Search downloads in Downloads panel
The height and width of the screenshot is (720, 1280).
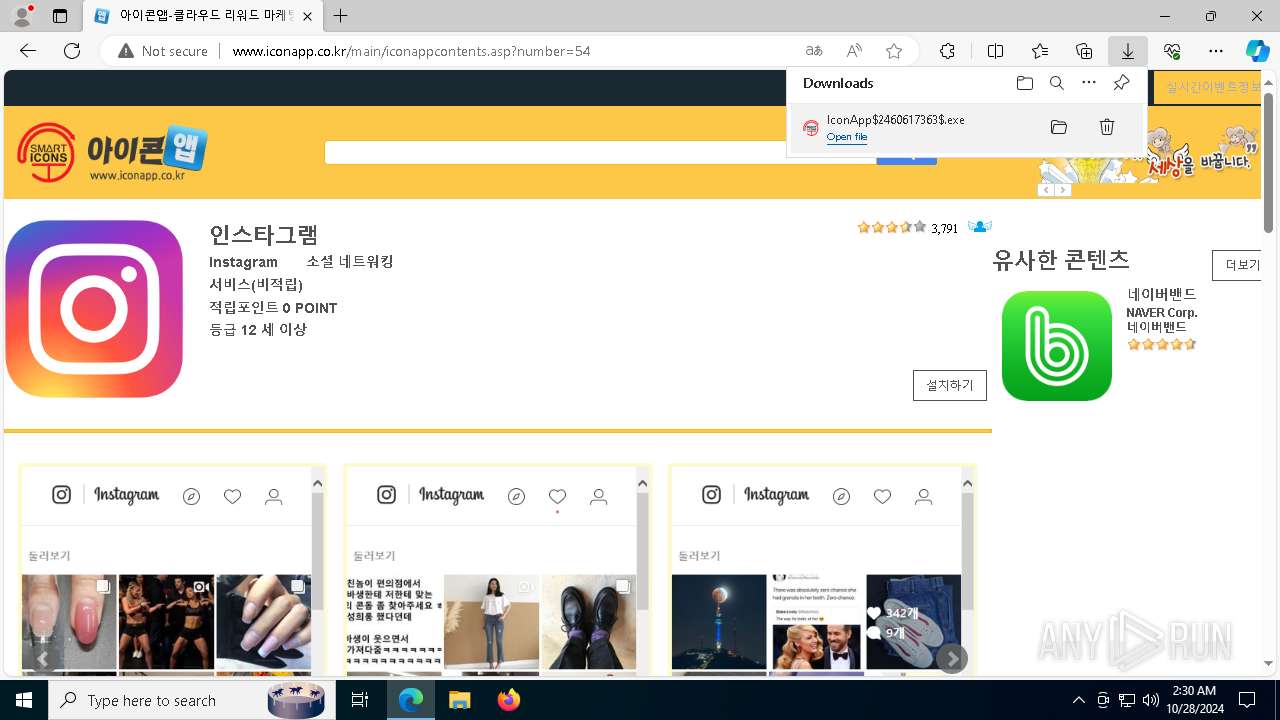(1057, 83)
